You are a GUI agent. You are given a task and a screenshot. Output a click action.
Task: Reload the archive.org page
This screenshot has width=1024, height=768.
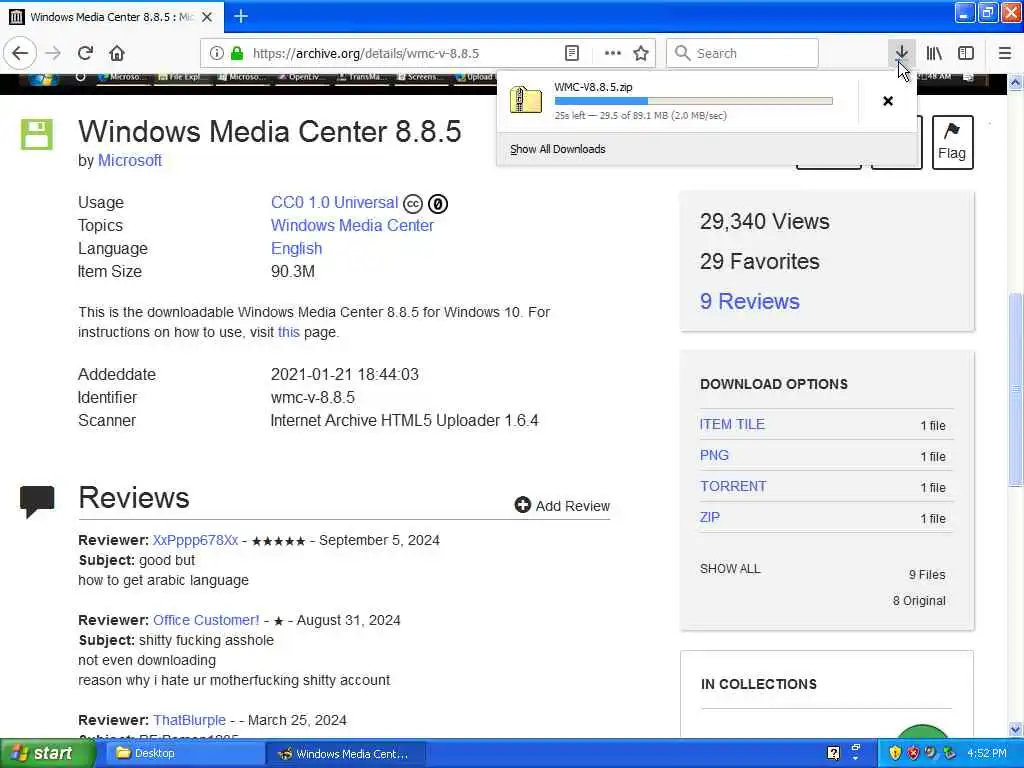click(85, 53)
